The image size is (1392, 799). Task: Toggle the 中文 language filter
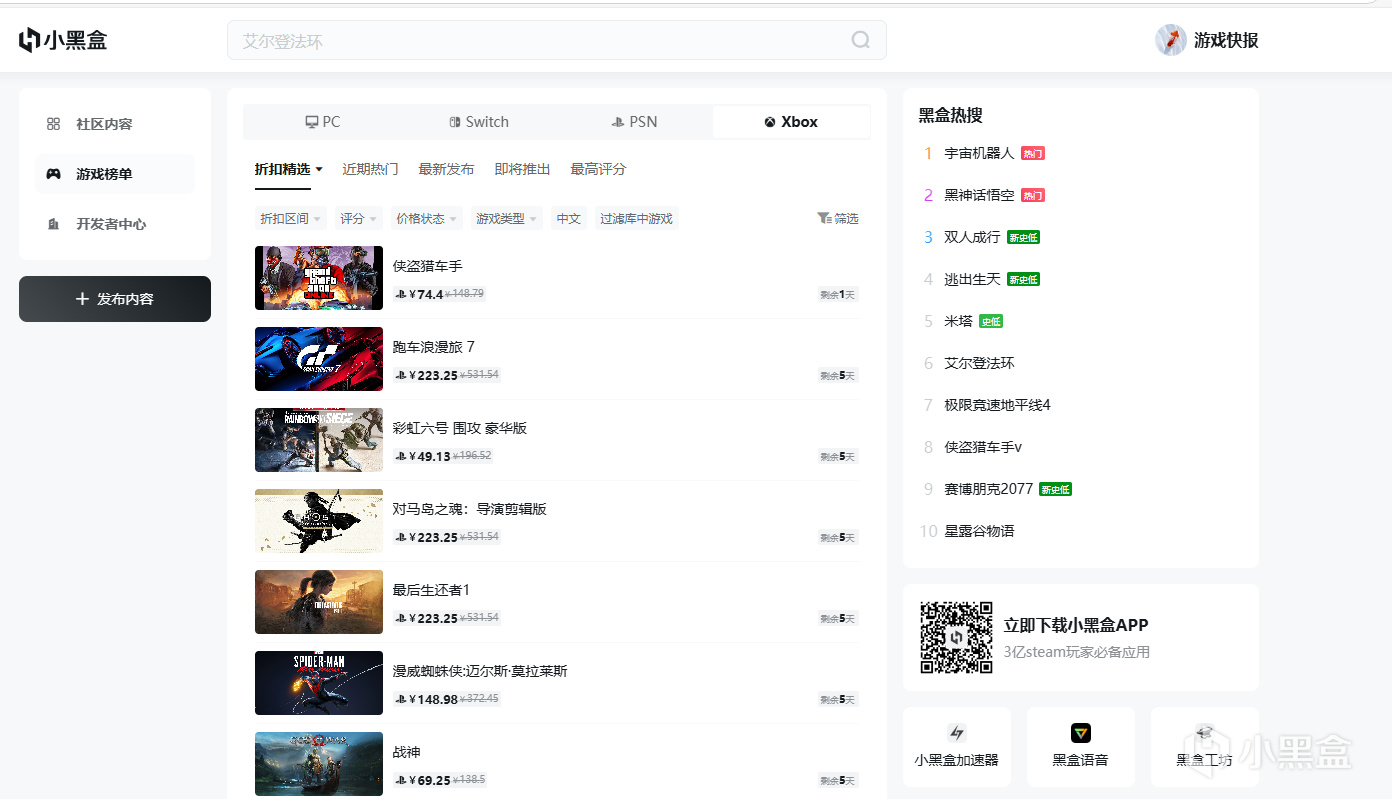(x=569, y=218)
